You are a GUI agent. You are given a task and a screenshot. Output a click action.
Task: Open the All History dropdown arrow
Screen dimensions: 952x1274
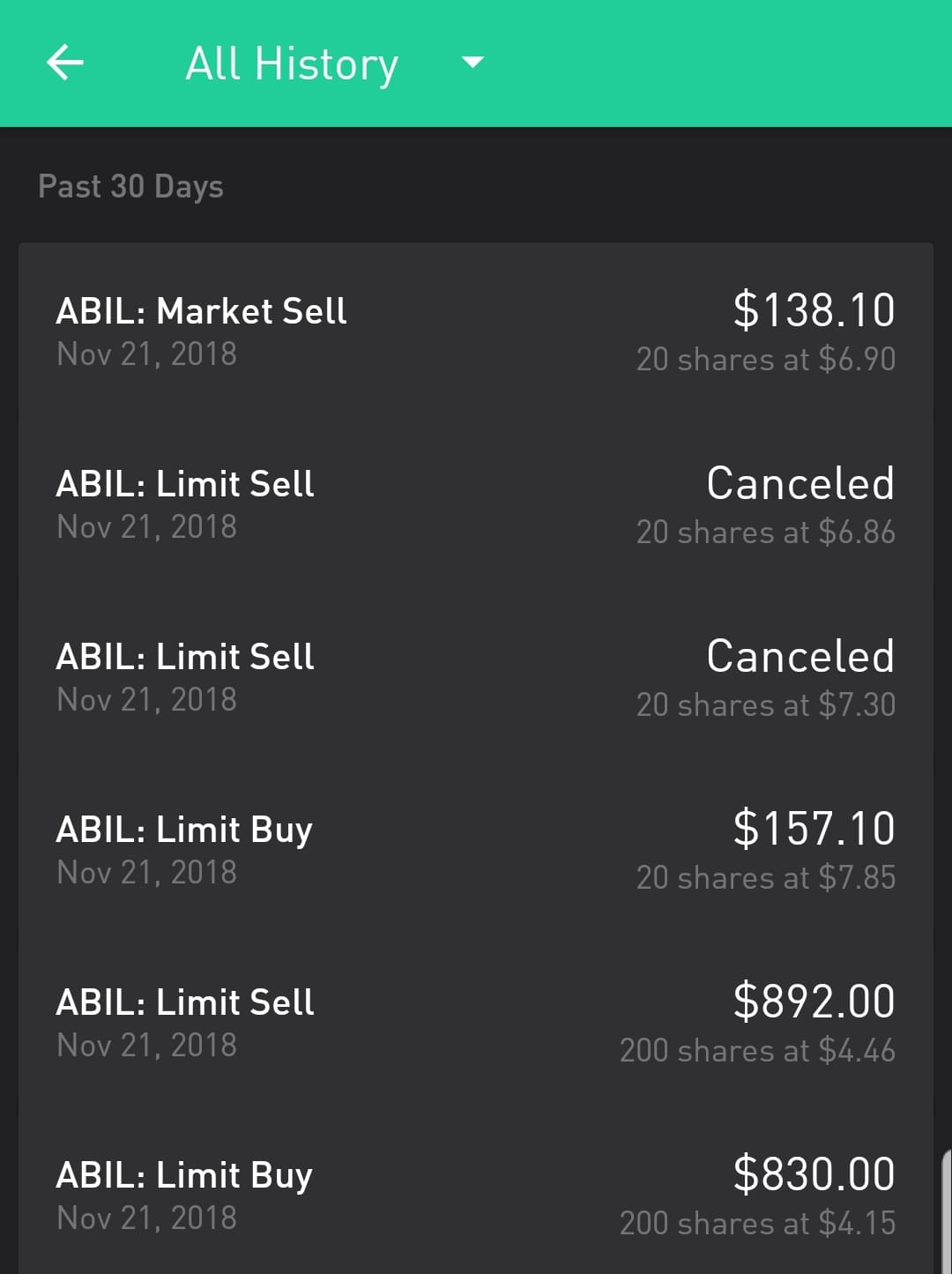(x=472, y=63)
